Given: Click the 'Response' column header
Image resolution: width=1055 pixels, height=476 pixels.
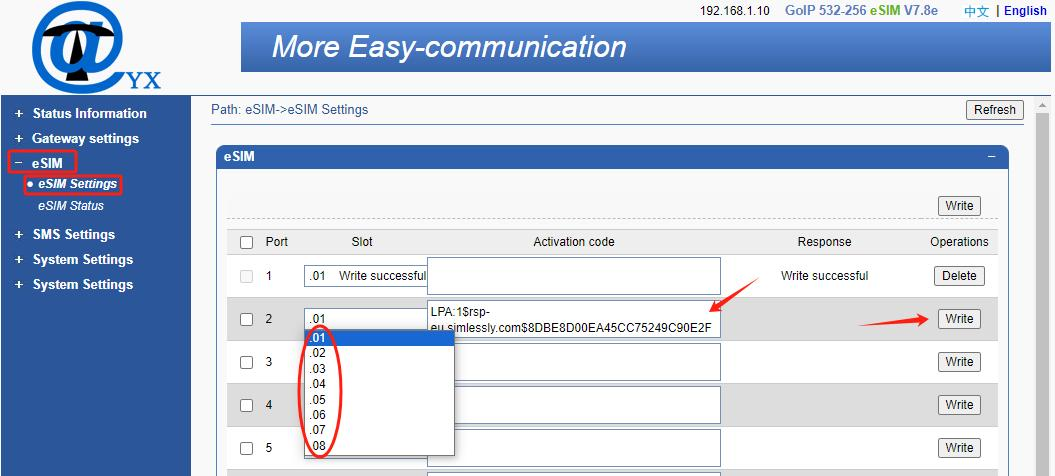Looking at the screenshot, I should (824, 242).
